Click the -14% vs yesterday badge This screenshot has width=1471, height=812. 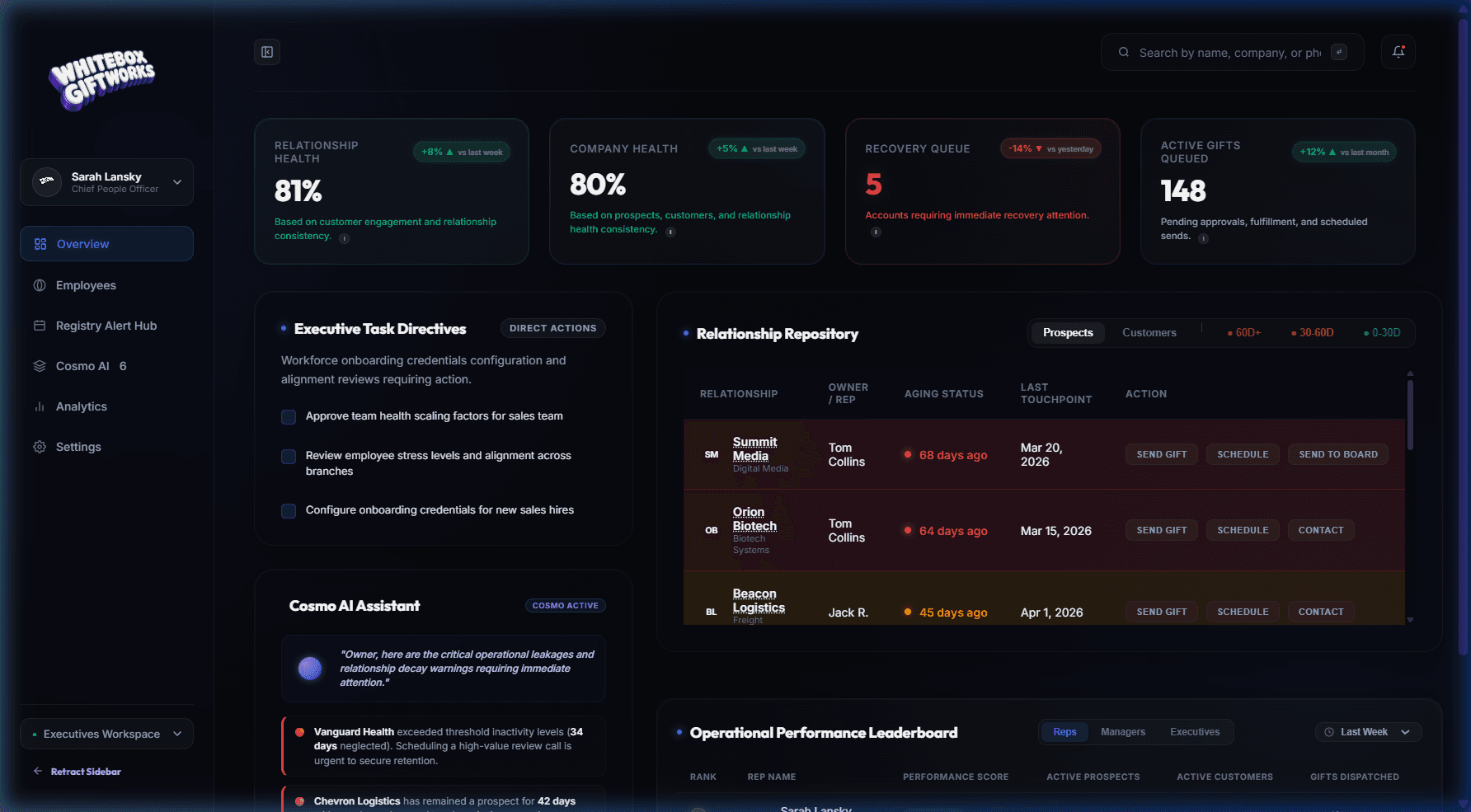[x=1050, y=148]
